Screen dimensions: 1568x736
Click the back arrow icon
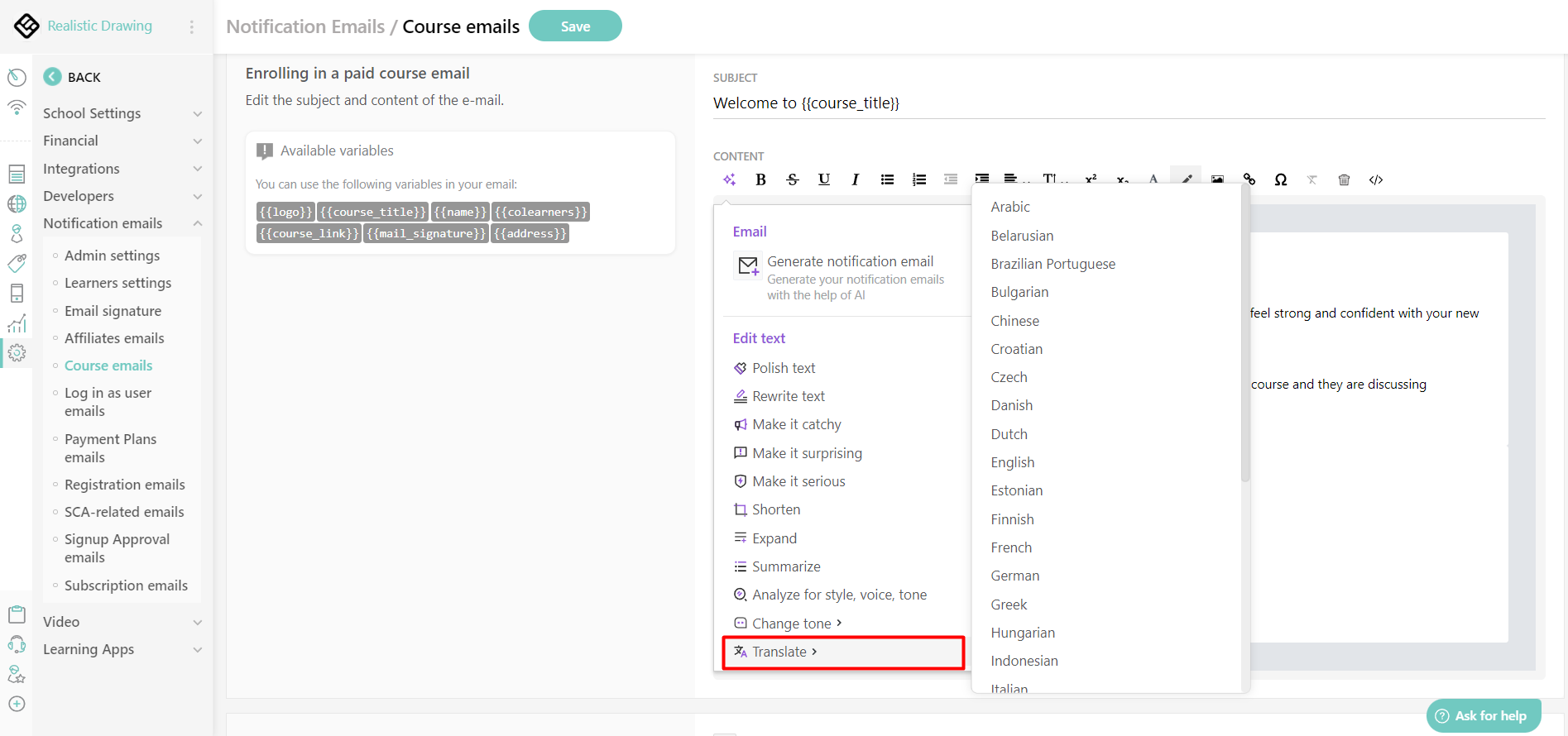point(52,77)
